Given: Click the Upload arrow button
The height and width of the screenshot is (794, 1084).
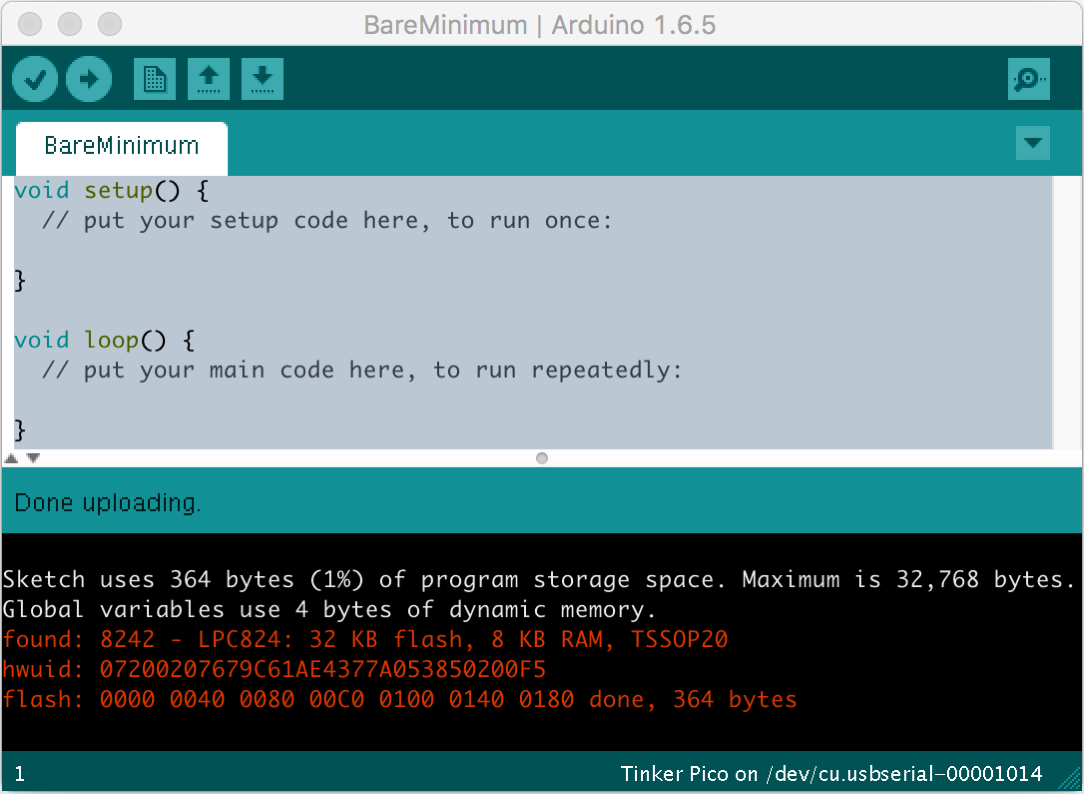Looking at the screenshot, I should 88,79.
